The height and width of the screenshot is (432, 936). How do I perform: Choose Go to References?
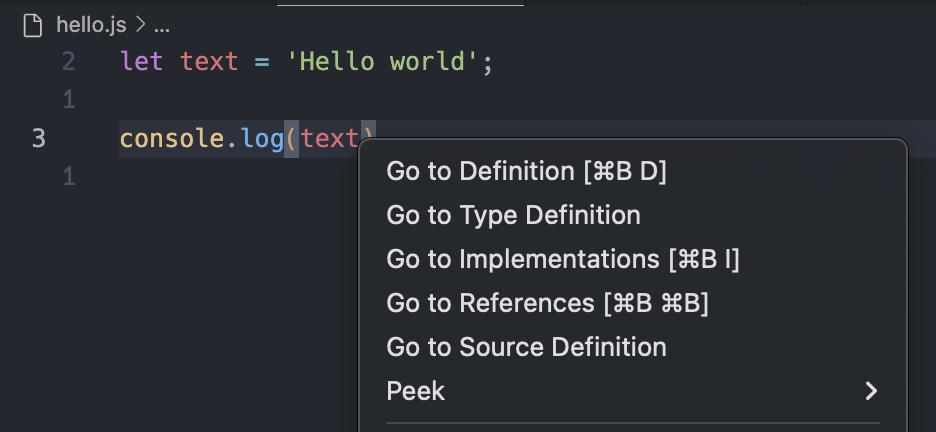click(x=547, y=303)
